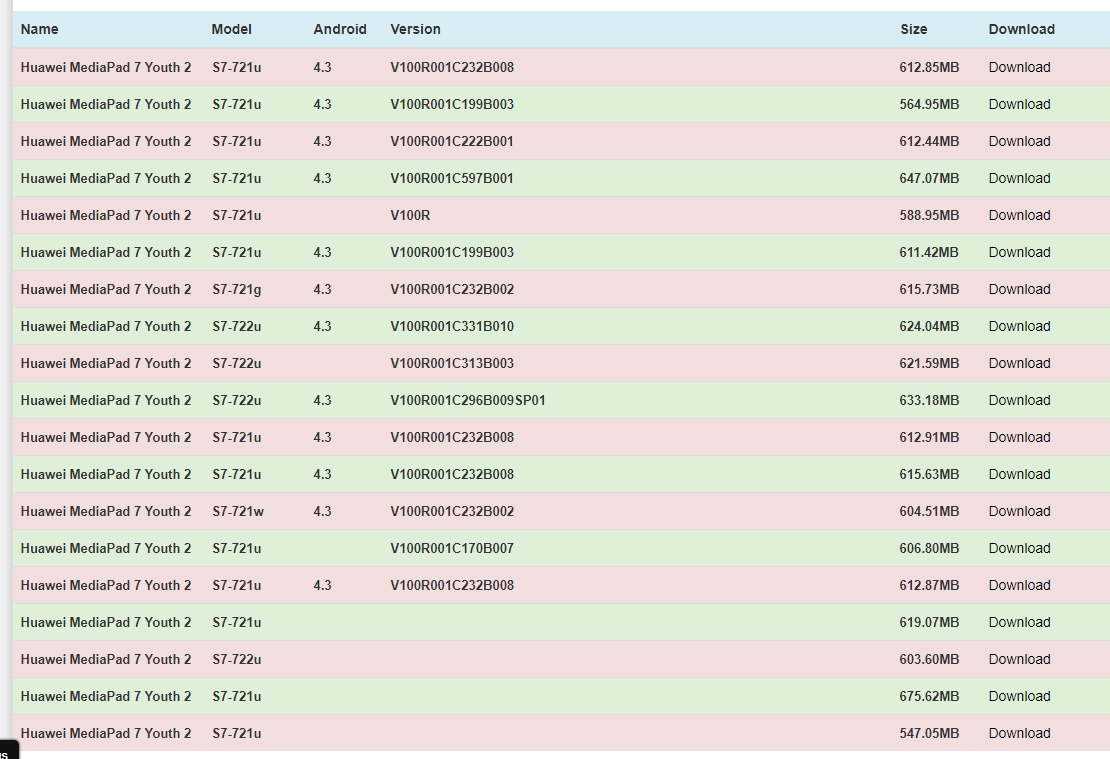Select version text V100R001C170B007
This screenshot has width=1110, height=759.
pyautogui.click(x=452, y=548)
